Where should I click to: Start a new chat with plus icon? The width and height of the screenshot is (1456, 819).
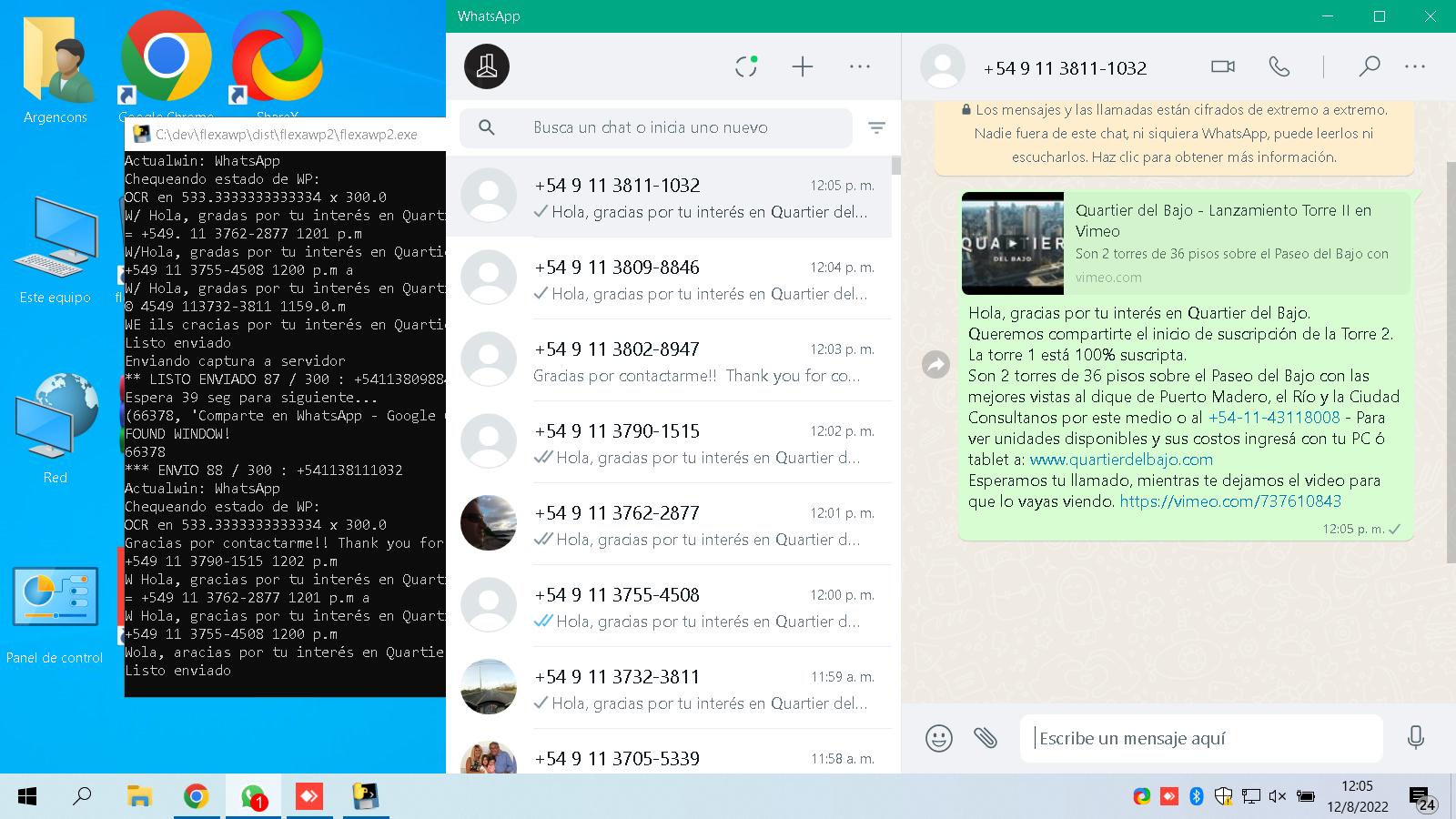point(803,66)
